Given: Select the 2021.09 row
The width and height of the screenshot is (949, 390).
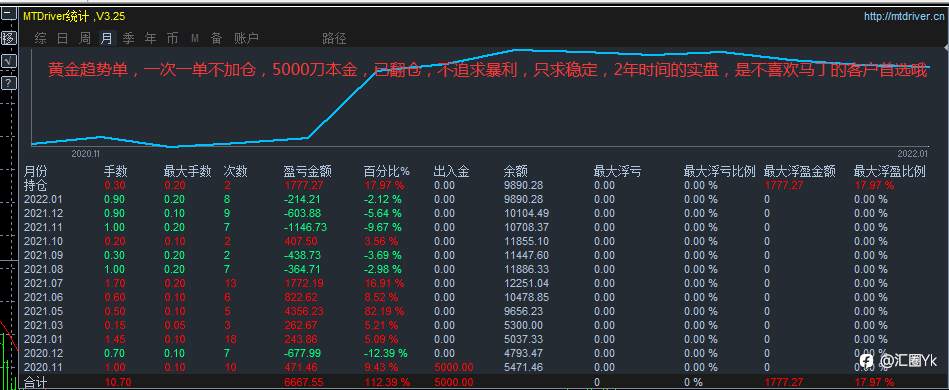Looking at the screenshot, I should point(474,255).
